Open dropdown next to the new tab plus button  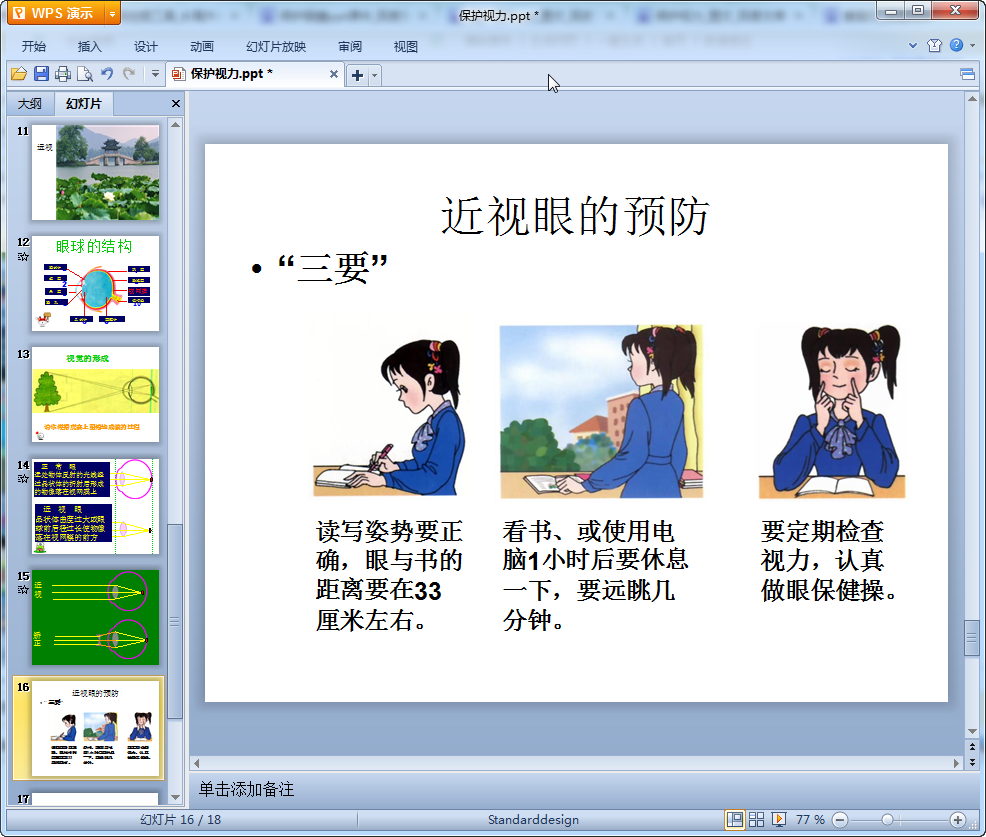tap(374, 75)
